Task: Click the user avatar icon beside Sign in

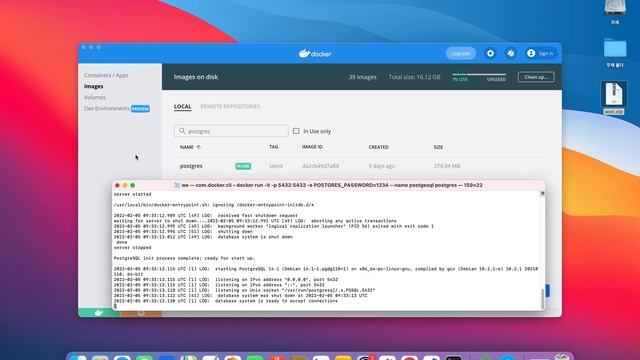Action: [531, 53]
